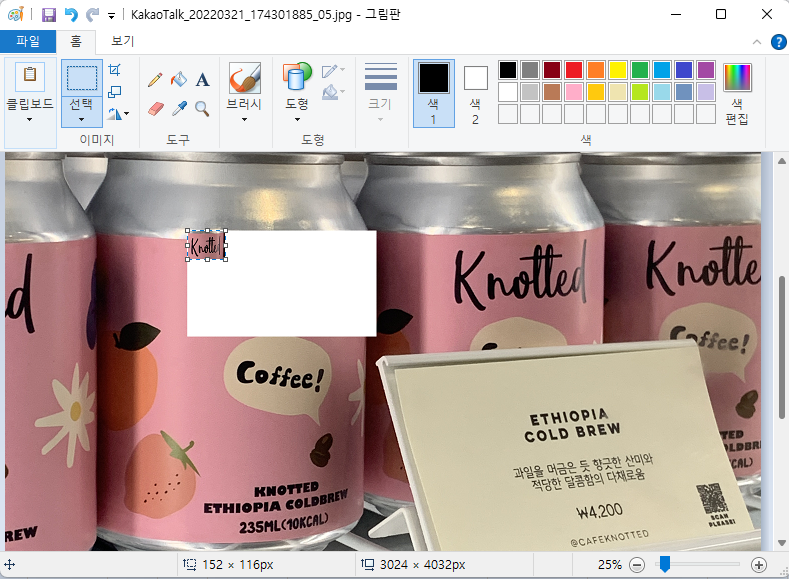Zoom out with minus button

pyautogui.click(x=637, y=565)
